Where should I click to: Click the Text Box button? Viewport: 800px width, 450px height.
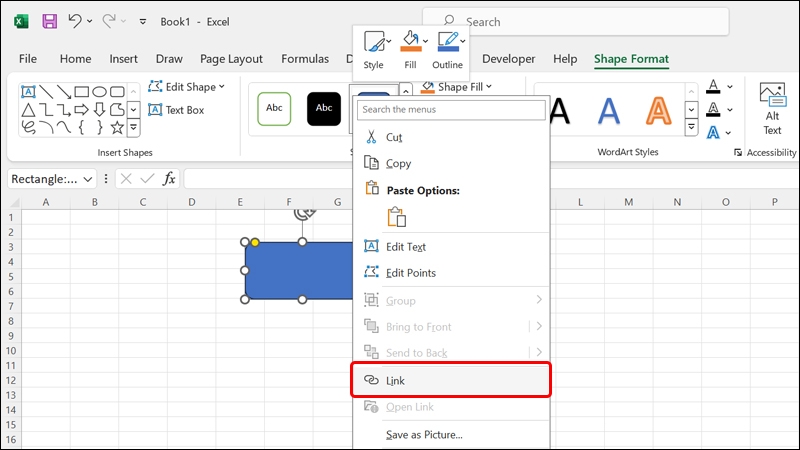[176, 110]
